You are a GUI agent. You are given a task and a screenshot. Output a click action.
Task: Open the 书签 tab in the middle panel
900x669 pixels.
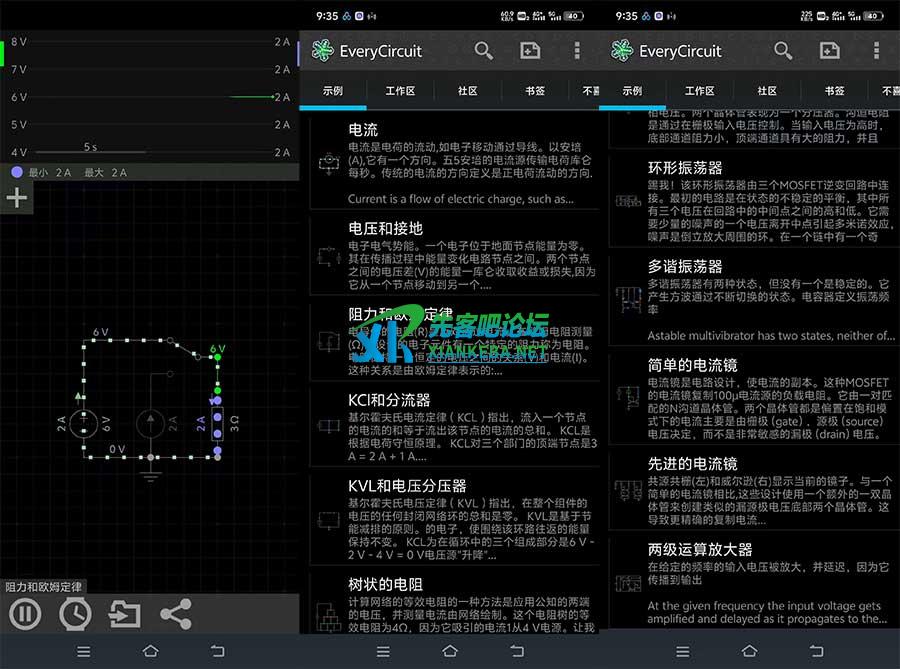tap(535, 90)
